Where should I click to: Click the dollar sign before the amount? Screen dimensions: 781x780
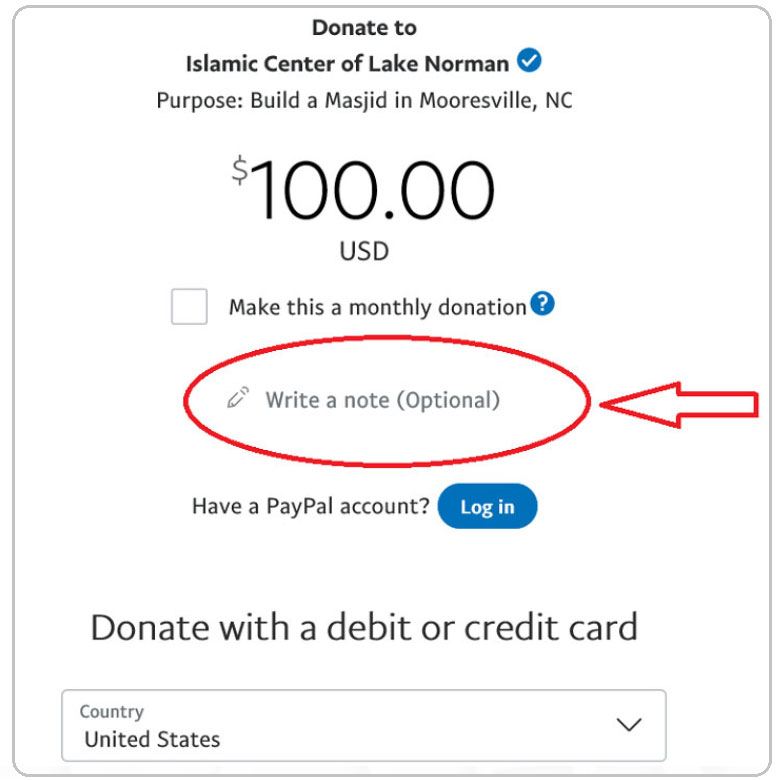pos(240,171)
